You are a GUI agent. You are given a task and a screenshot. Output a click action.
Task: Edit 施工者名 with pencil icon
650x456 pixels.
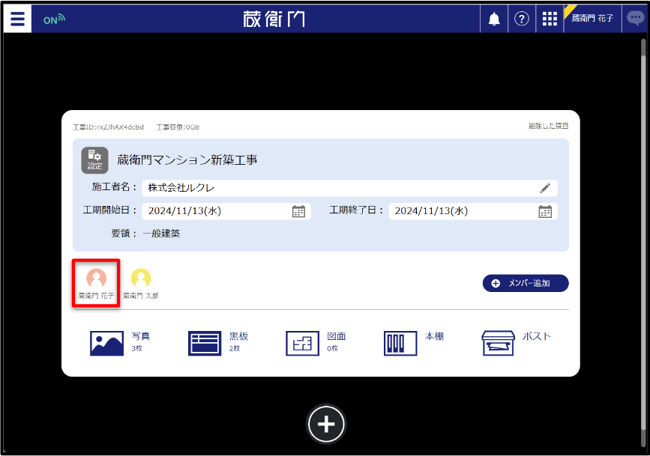(545, 188)
